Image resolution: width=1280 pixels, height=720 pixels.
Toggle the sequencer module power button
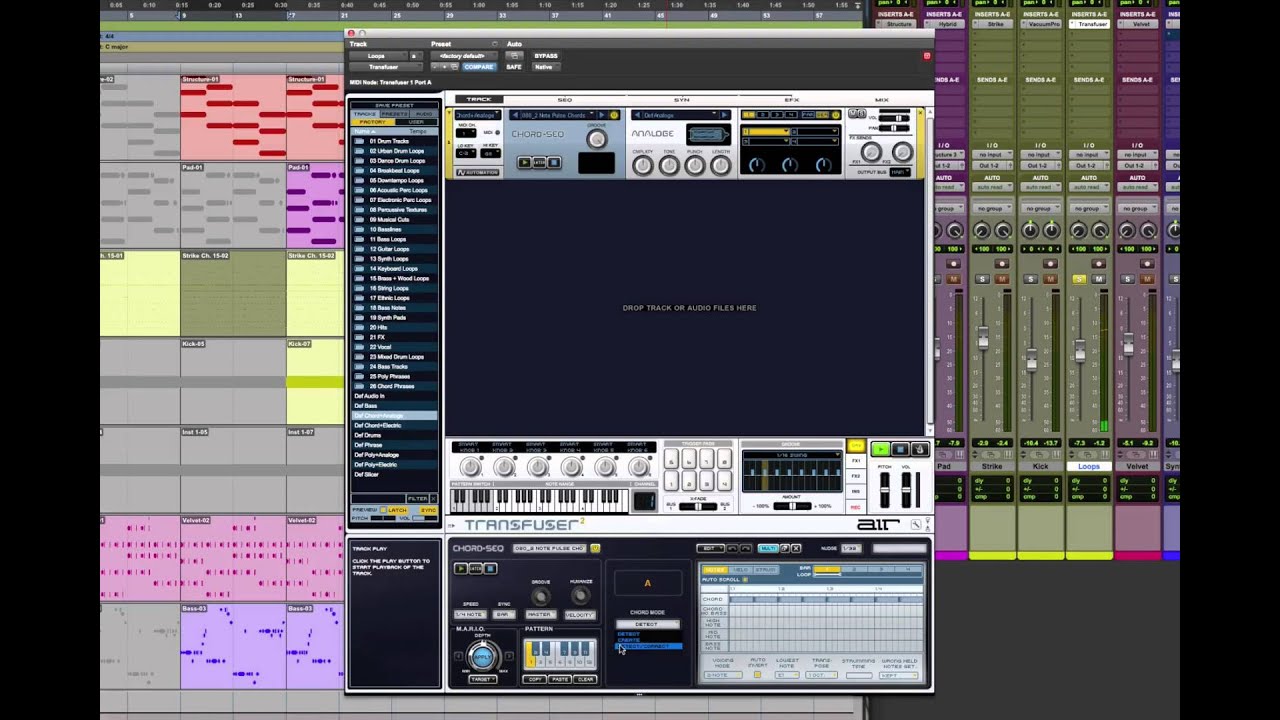point(614,115)
